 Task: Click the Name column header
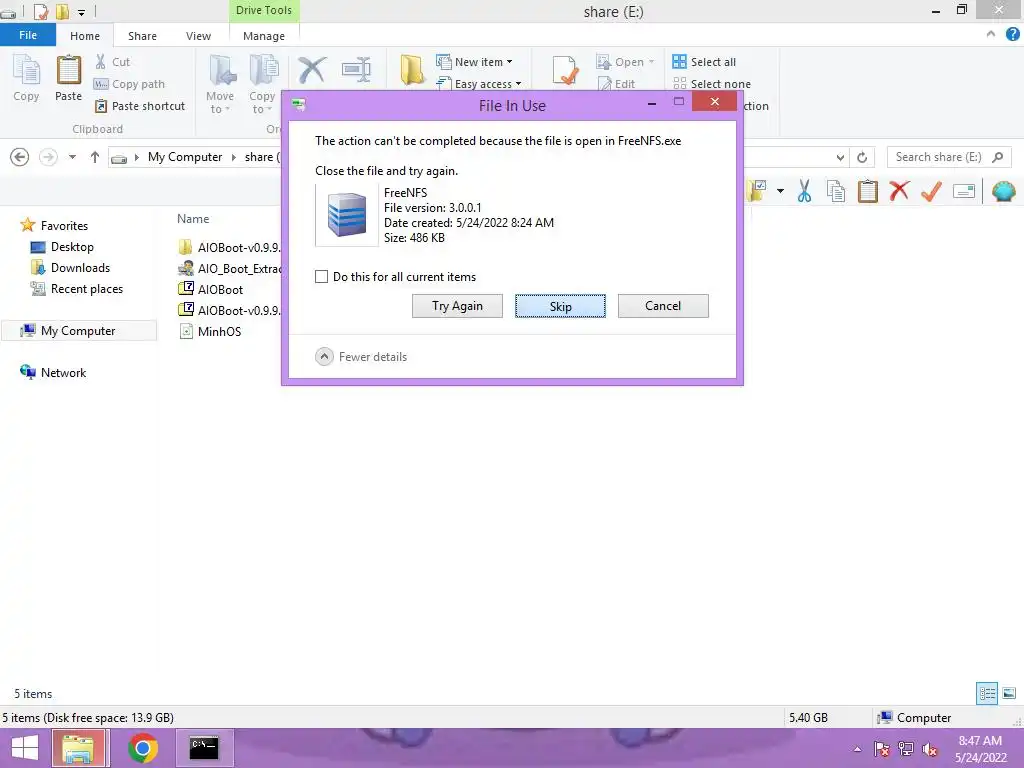(x=193, y=219)
